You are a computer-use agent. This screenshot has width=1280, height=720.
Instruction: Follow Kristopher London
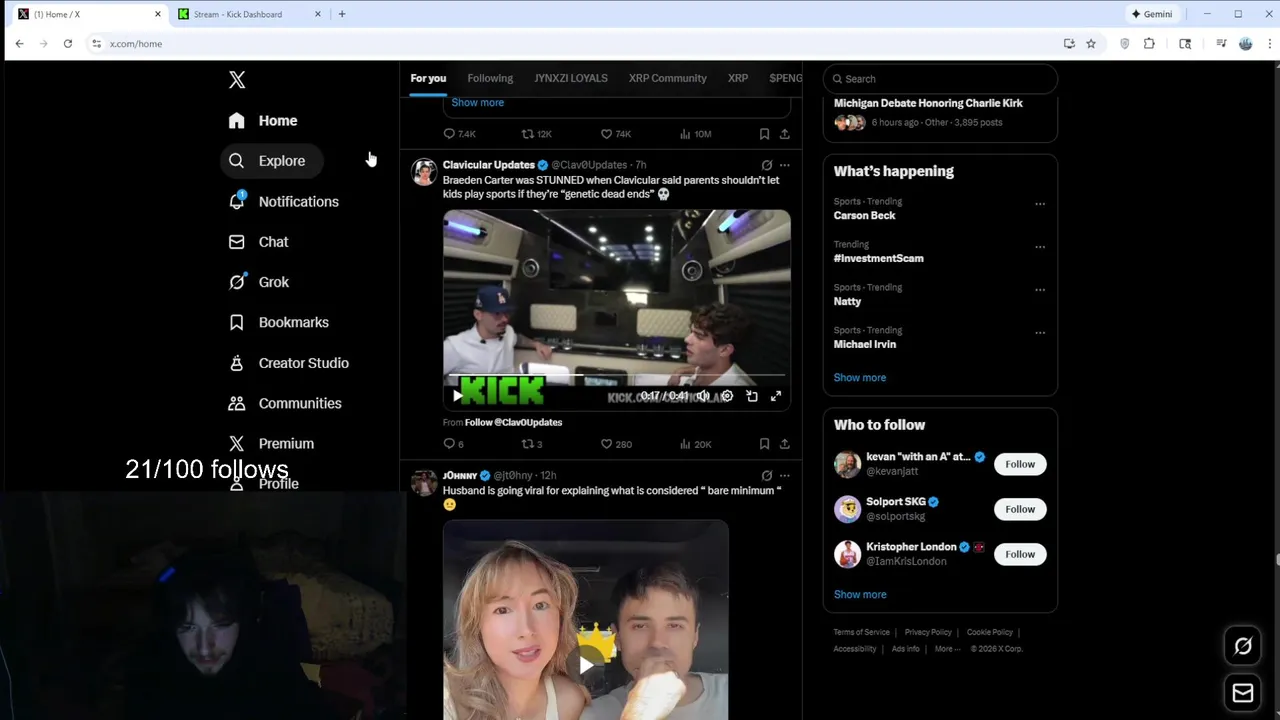click(1020, 554)
